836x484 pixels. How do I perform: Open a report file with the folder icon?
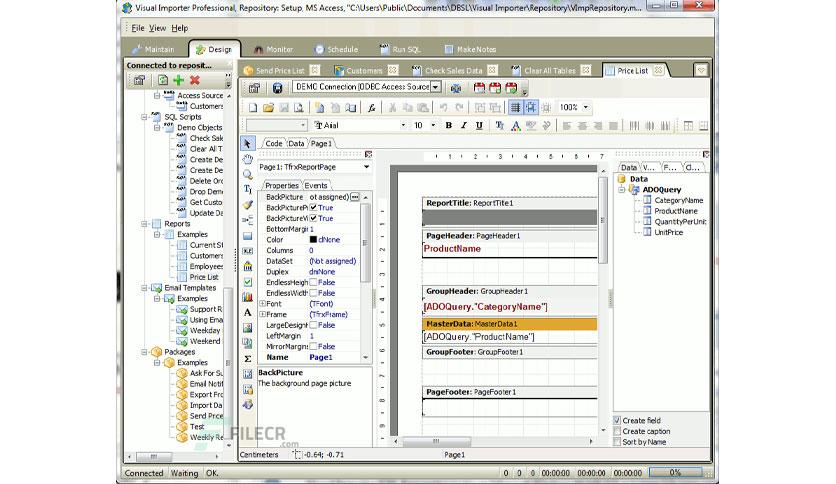[x=268, y=108]
